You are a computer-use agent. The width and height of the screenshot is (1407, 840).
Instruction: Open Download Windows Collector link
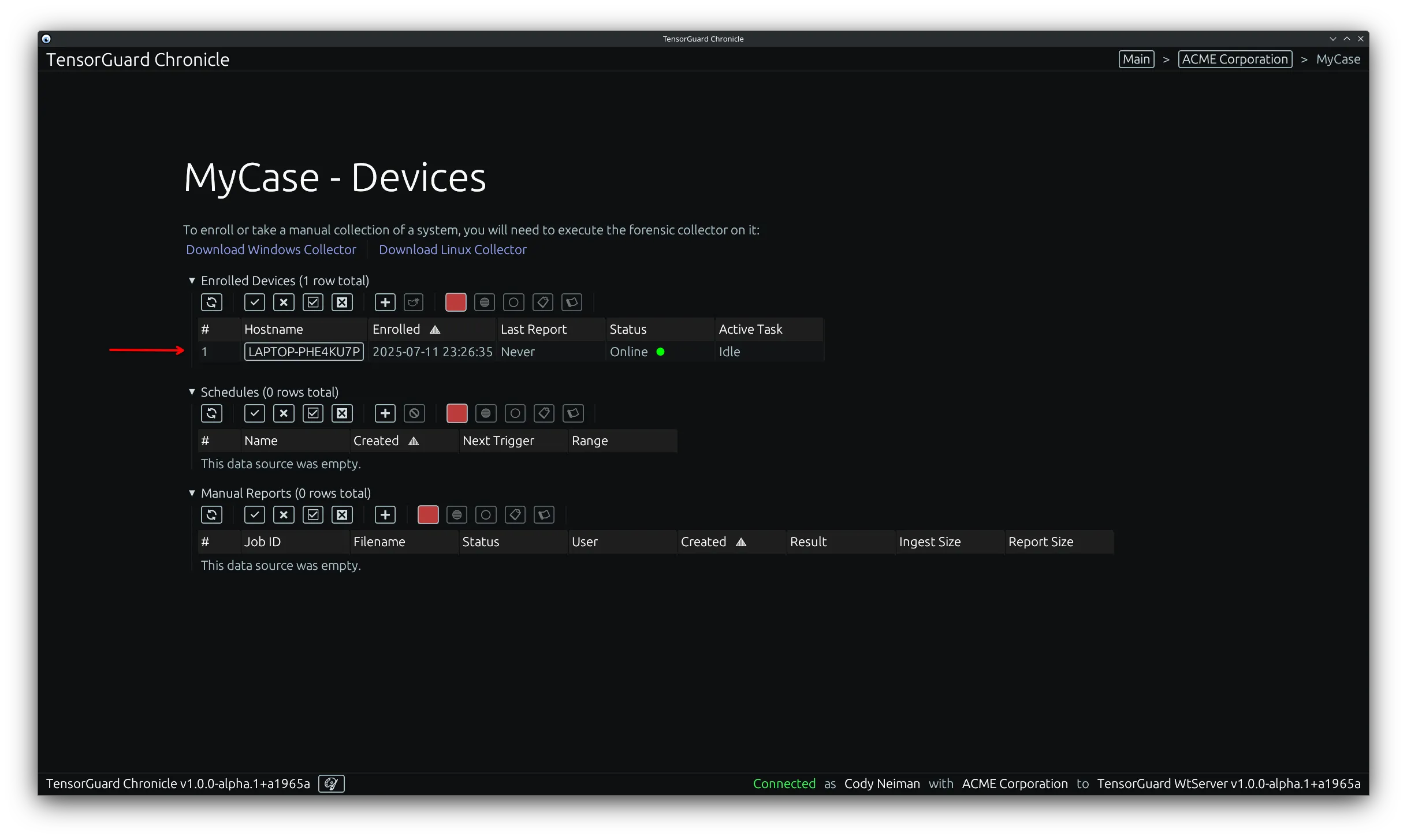pos(271,249)
